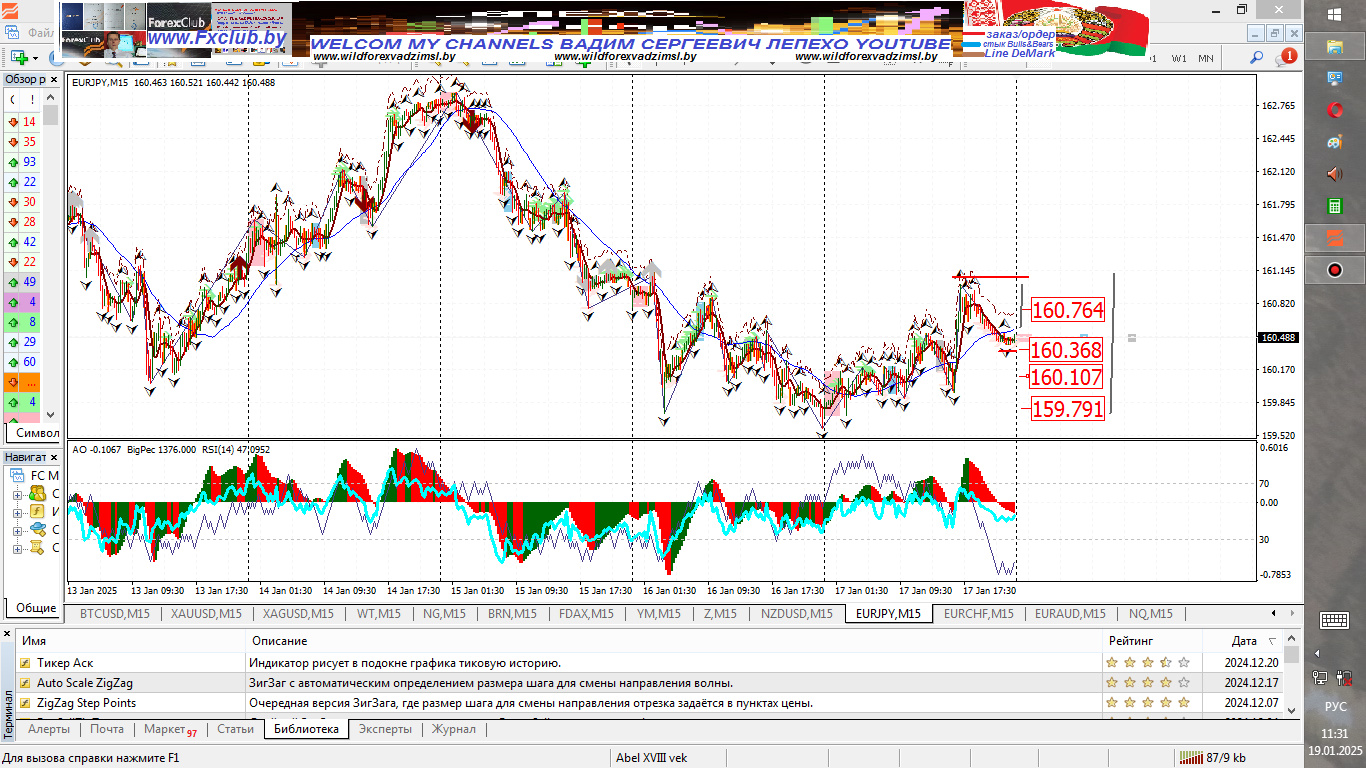The height and width of the screenshot is (768, 1366).
Task: Switch chart to MN timeframe
Action: point(1206,58)
